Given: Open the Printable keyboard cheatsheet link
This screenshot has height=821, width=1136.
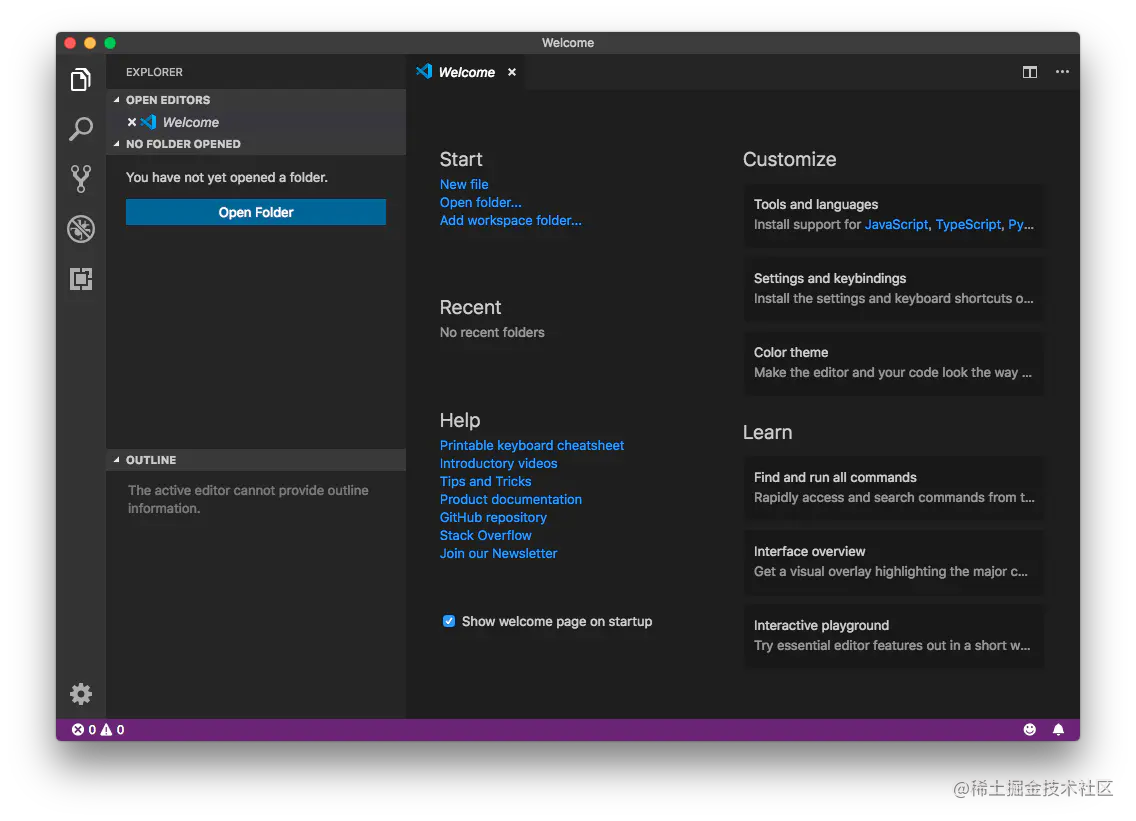Looking at the screenshot, I should point(532,445).
